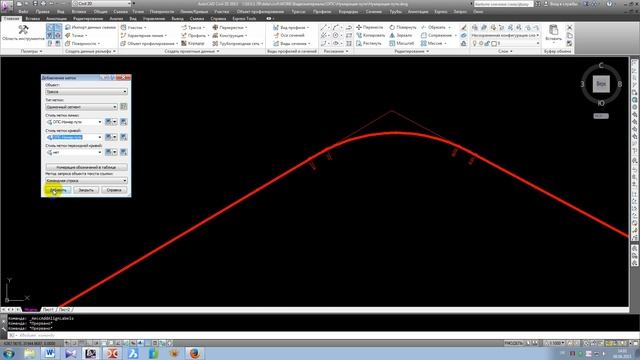The width and height of the screenshot is (640, 360).
Task: Select the Масштаб (scale) tool
Action: point(402,43)
